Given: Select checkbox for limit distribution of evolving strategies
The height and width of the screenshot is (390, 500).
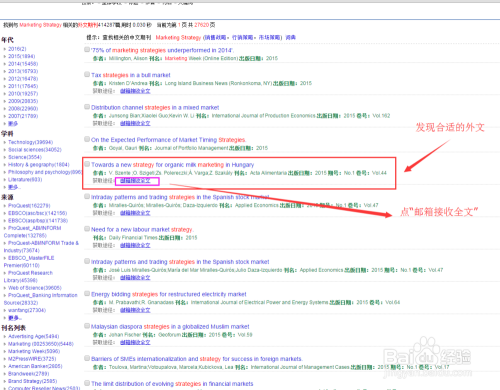Looking at the screenshot, I should pos(87,383).
